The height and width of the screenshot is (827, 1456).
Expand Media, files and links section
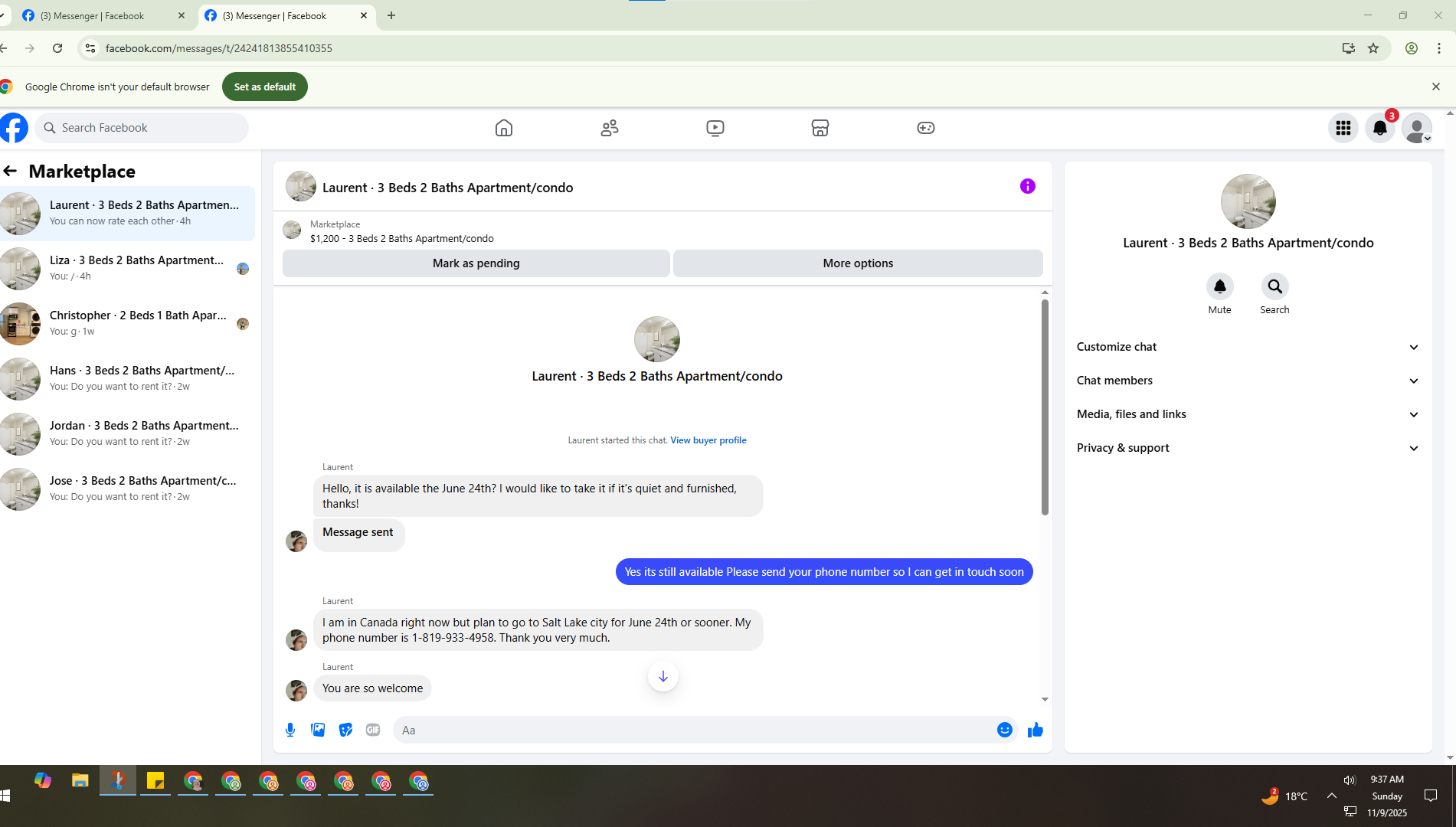tap(1248, 414)
